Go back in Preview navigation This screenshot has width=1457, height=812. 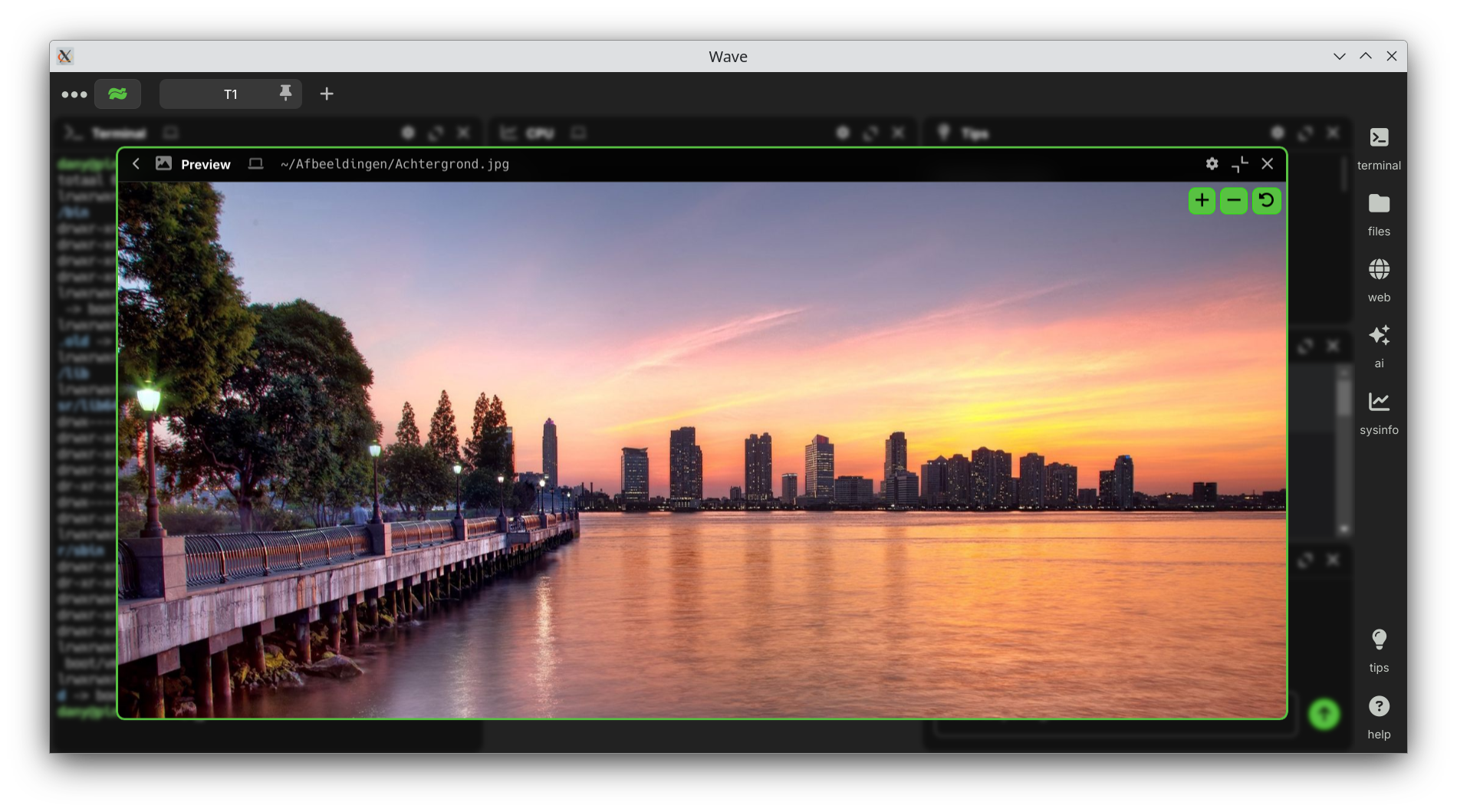tap(136, 164)
